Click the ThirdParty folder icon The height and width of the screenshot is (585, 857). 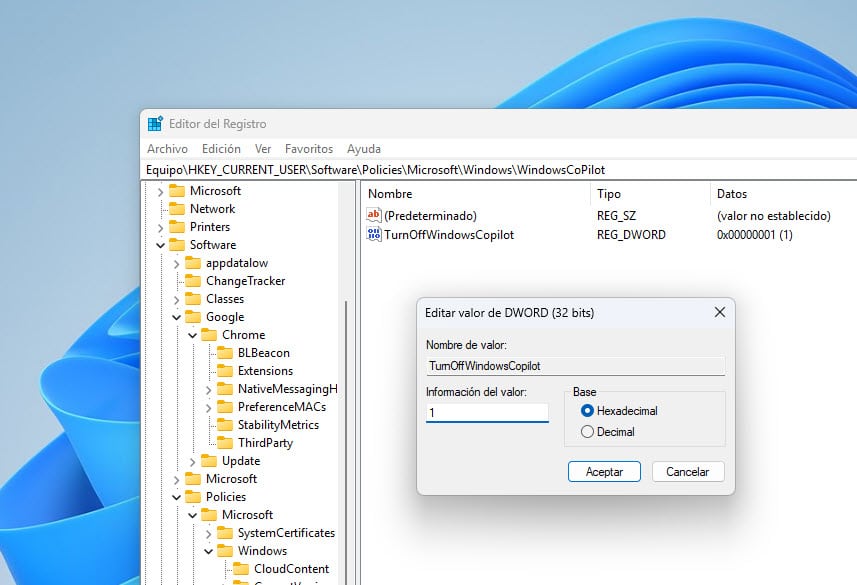point(225,442)
